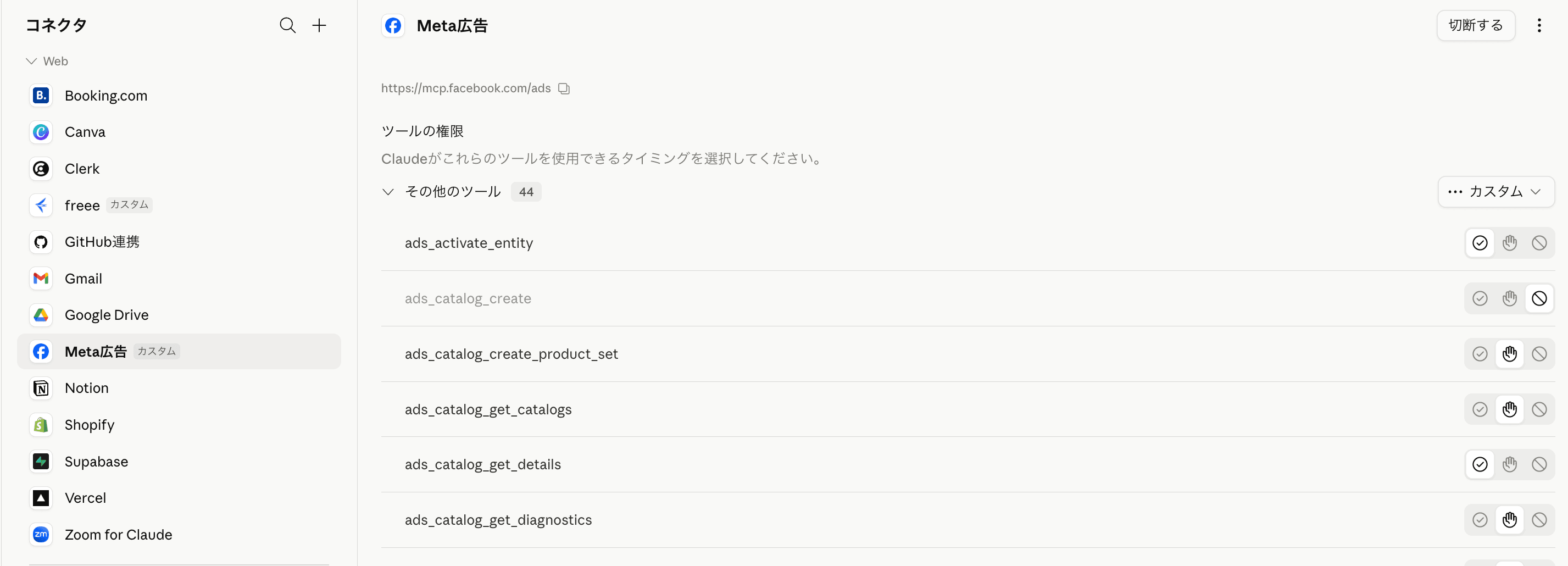Click the freee connector icon
Viewport: 1568px width, 566px height.
(41, 205)
